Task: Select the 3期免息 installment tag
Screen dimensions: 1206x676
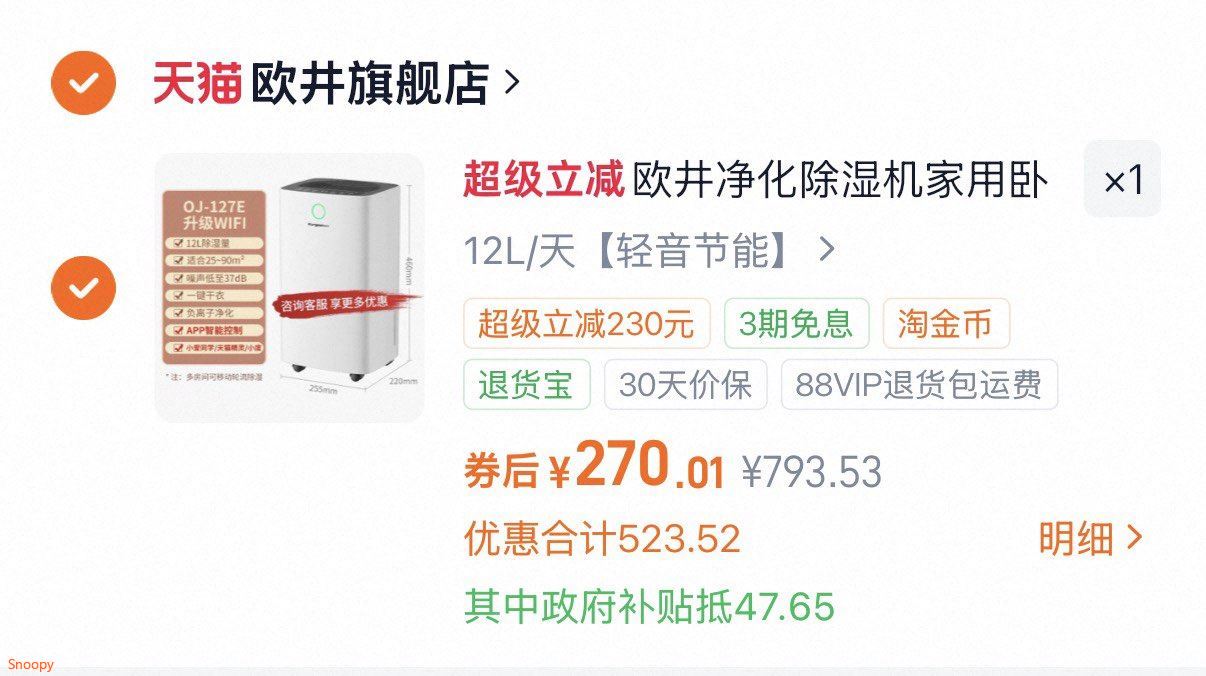Action: (796, 324)
